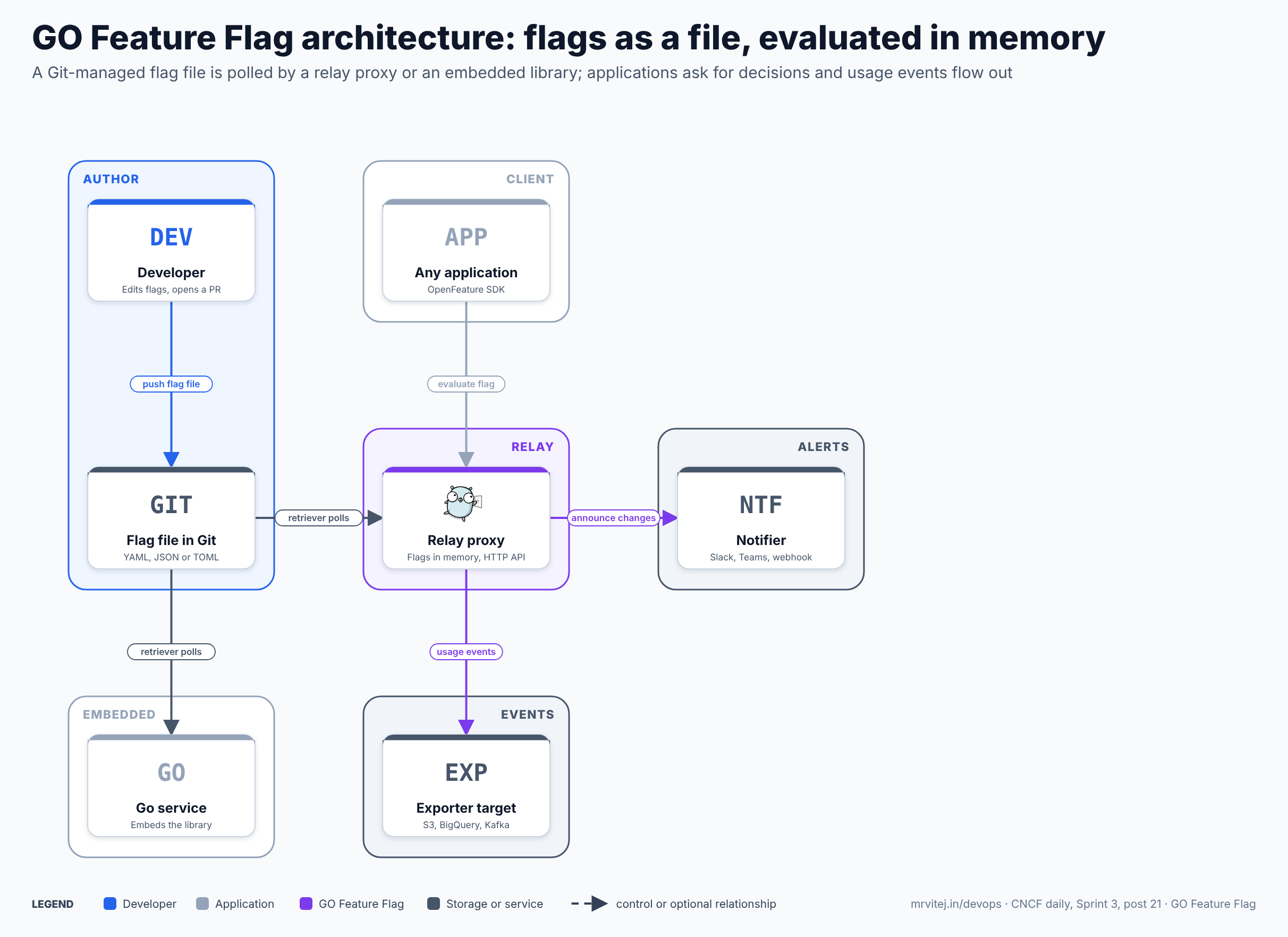Screen dimensions: 1288x937
Task: Click the 'Exporter target' card title
Action: click(465, 808)
